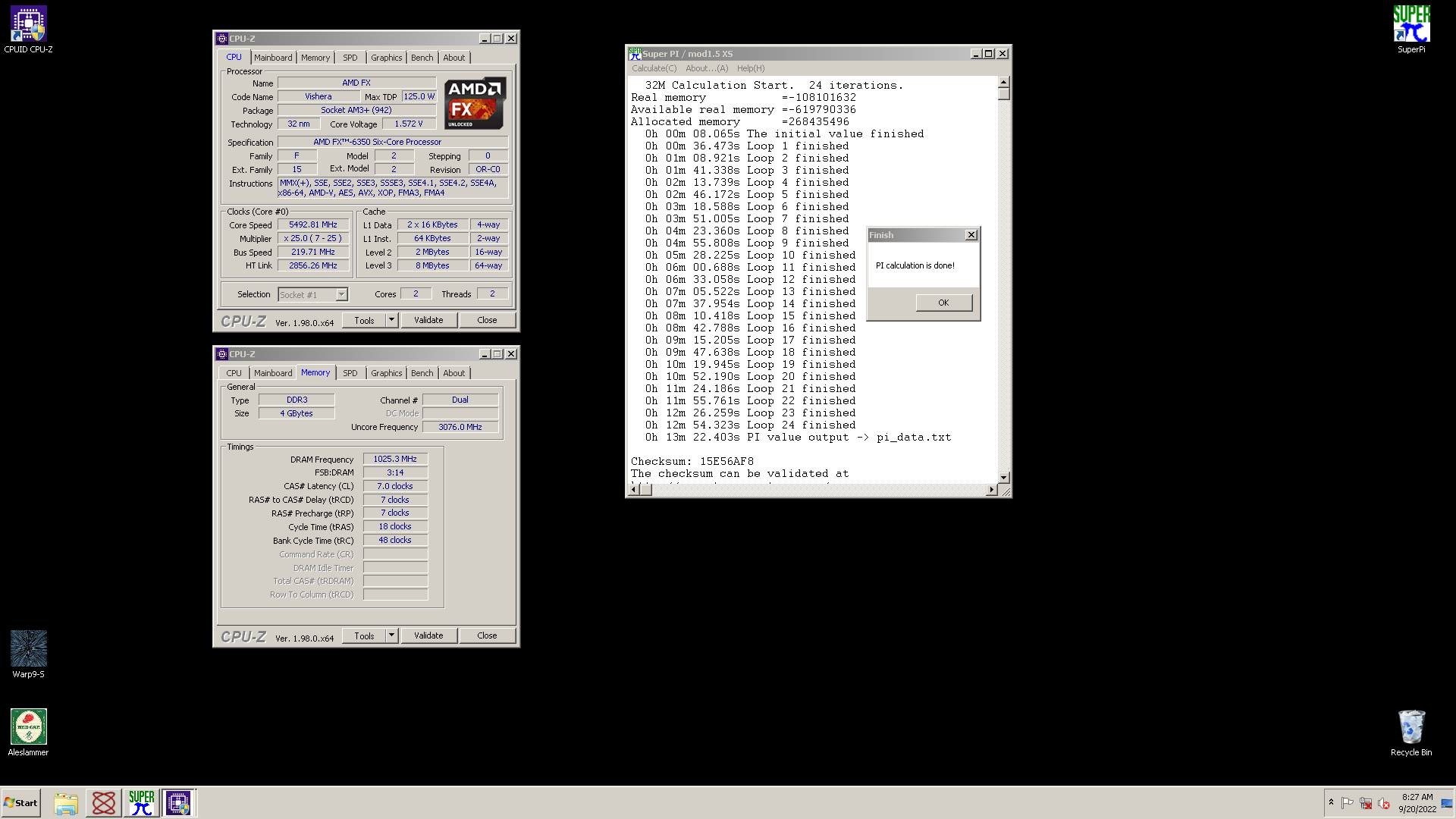Open About tab in bottom CPU-Z window

(454, 373)
